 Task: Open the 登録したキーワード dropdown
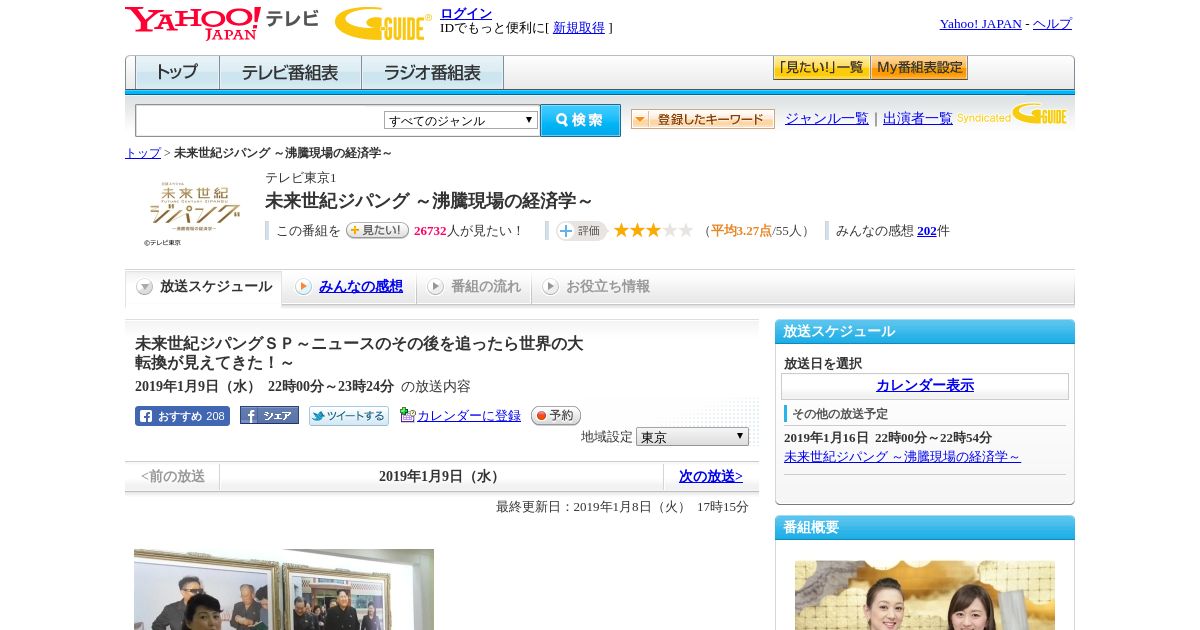click(x=703, y=119)
